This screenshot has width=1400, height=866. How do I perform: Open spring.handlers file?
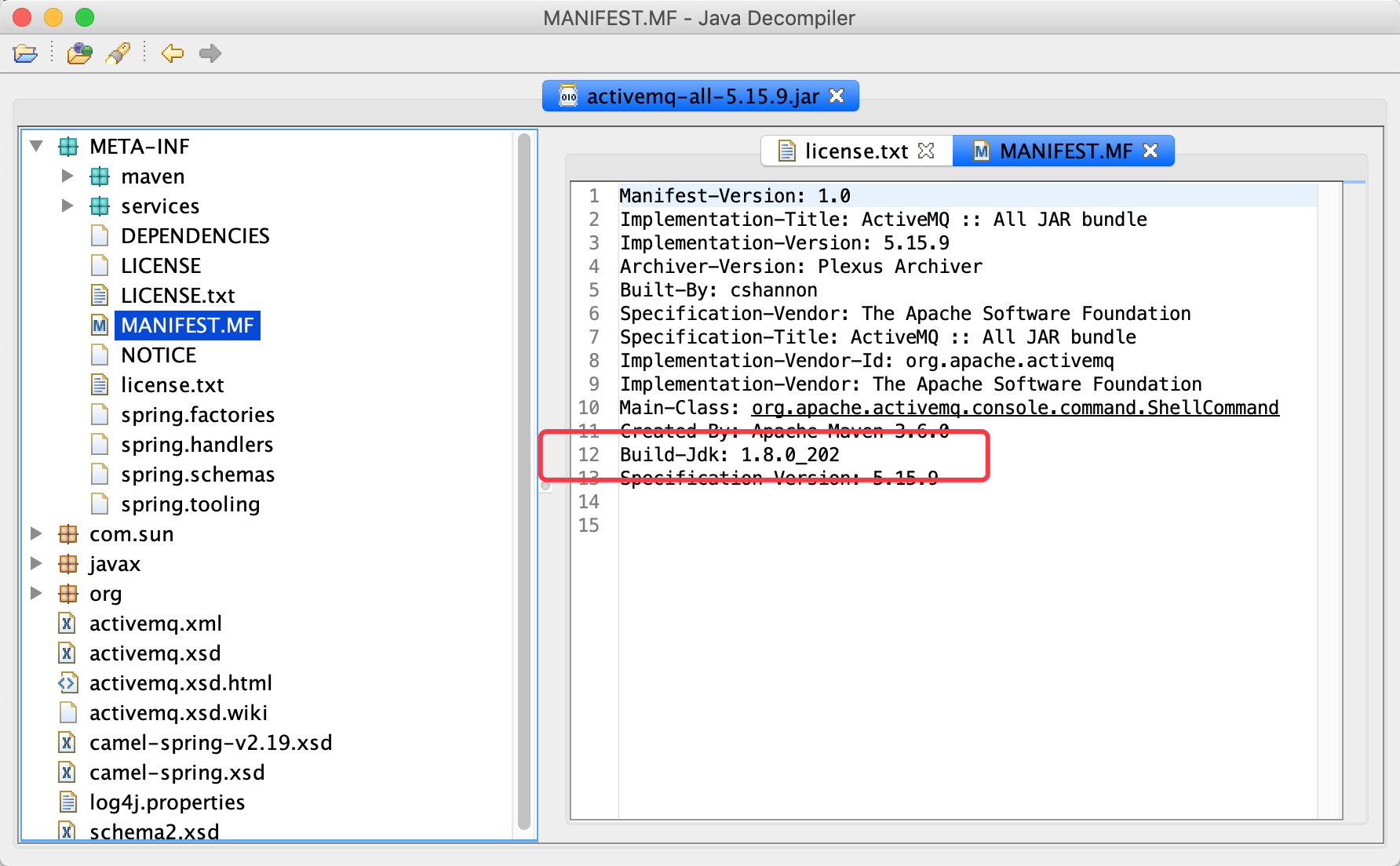pos(197,445)
